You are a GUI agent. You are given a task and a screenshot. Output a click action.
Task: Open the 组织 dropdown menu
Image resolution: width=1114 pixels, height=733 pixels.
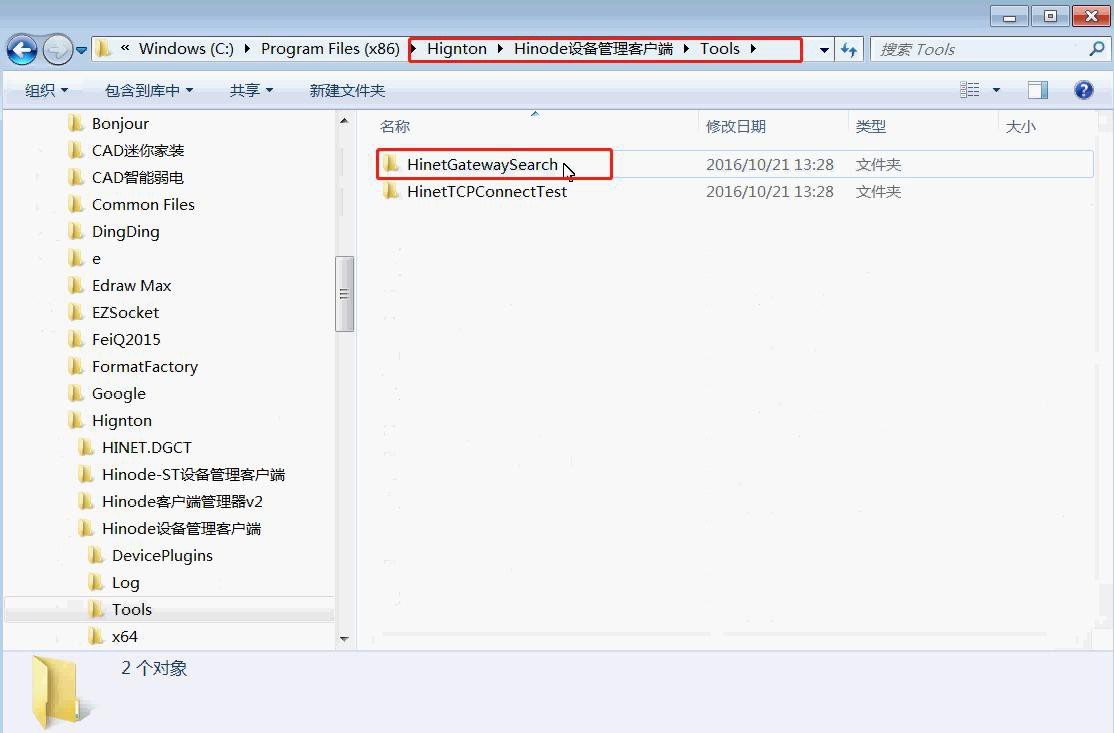tap(46, 91)
